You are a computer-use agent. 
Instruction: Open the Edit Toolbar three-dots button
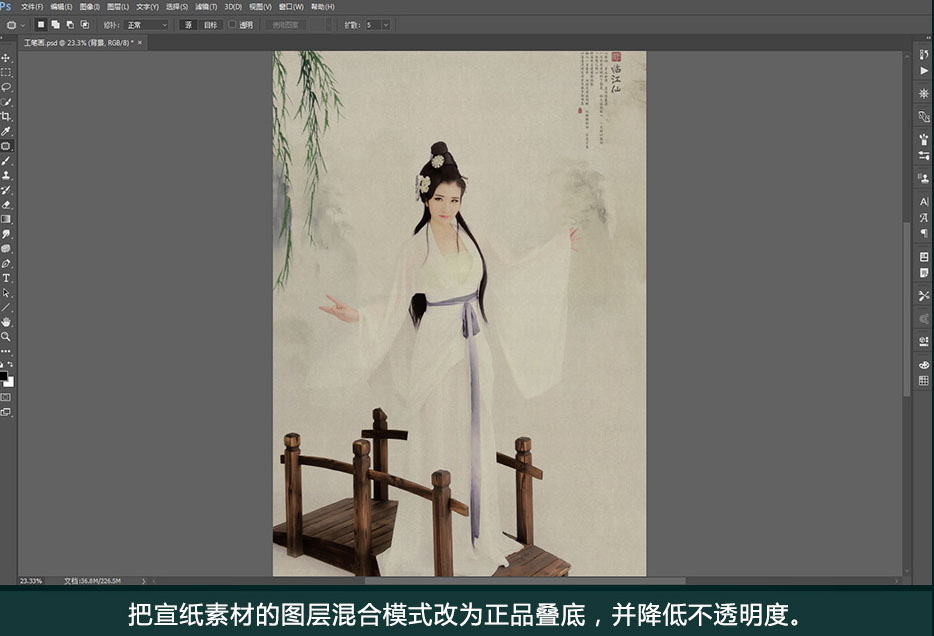pyautogui.click(x=6, y=351)
